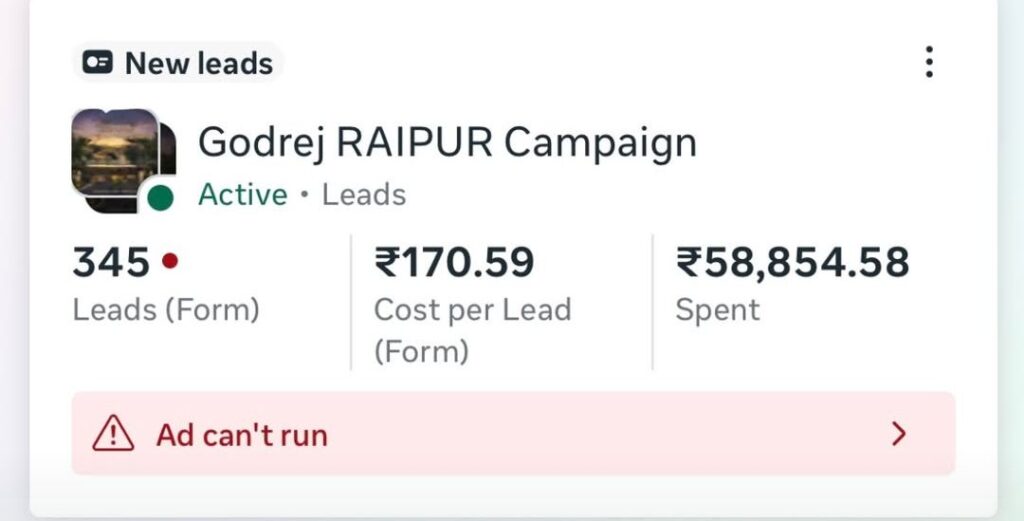Click the Cost per Lead label

(472, 310)
